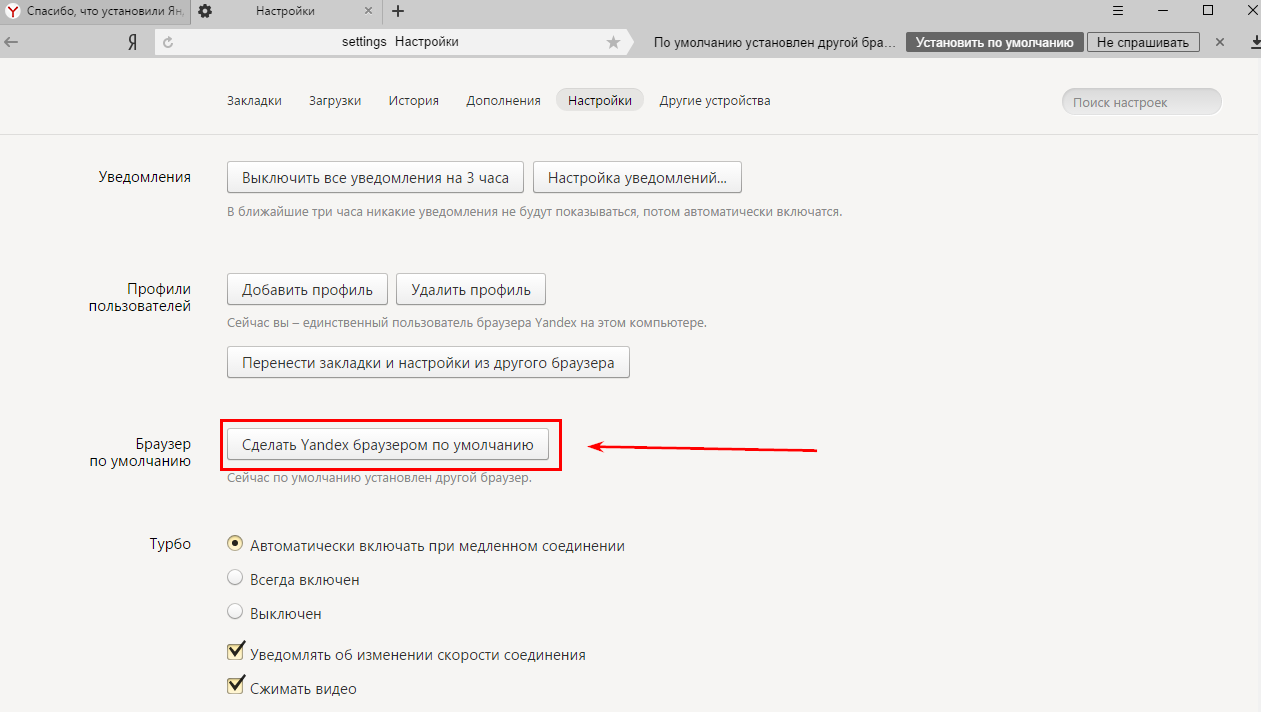Select the Настройки browser tab
1261x712 pixels.
click(285, 11)
